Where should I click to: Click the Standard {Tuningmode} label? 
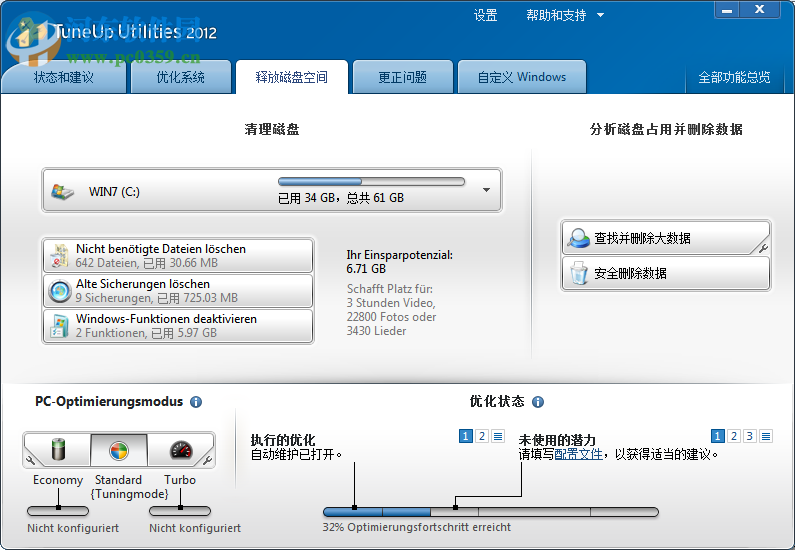[x=129, y=487]
